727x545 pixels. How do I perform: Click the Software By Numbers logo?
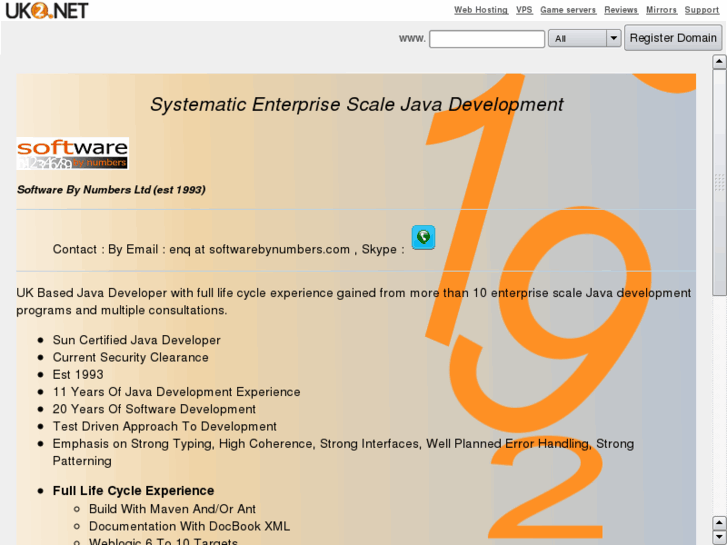pyautogui.click(x=72, y=154)
